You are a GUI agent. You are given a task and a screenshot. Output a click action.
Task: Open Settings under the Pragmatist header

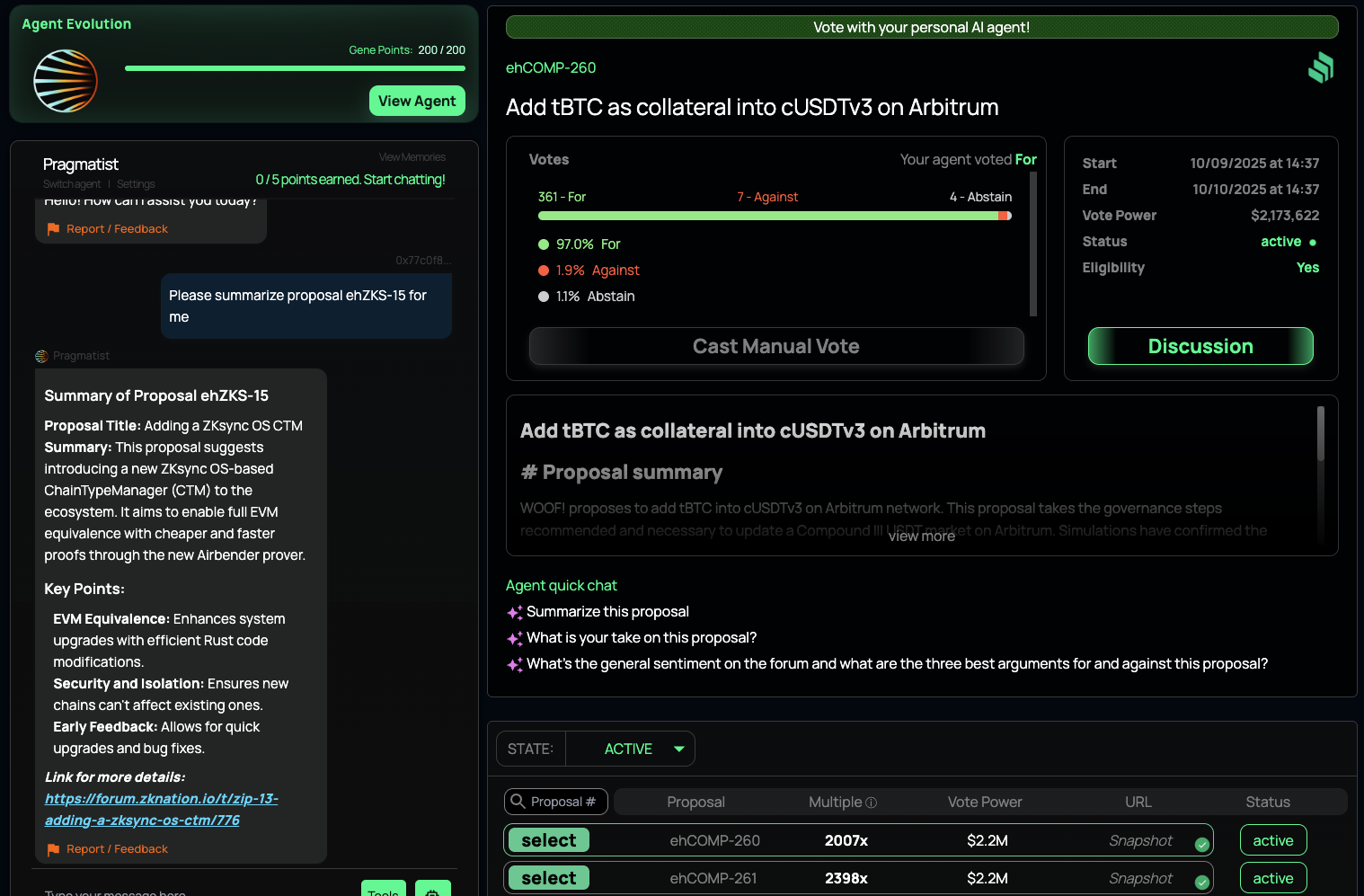click(136, 184)
